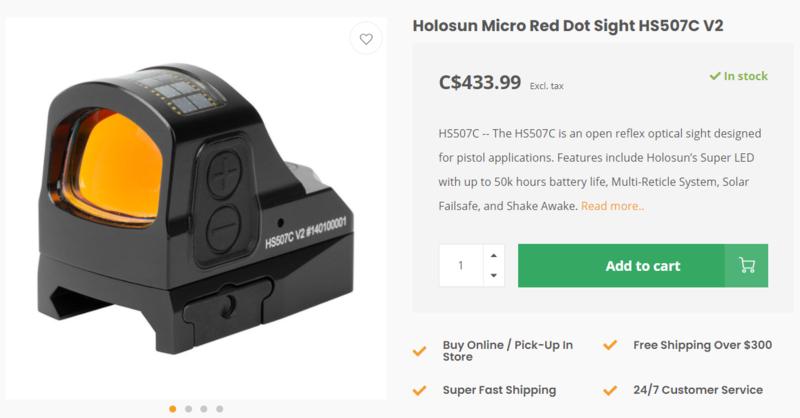Click the shopping cart icon
Viewport: 800px width, 418px height.
point(746,266)
